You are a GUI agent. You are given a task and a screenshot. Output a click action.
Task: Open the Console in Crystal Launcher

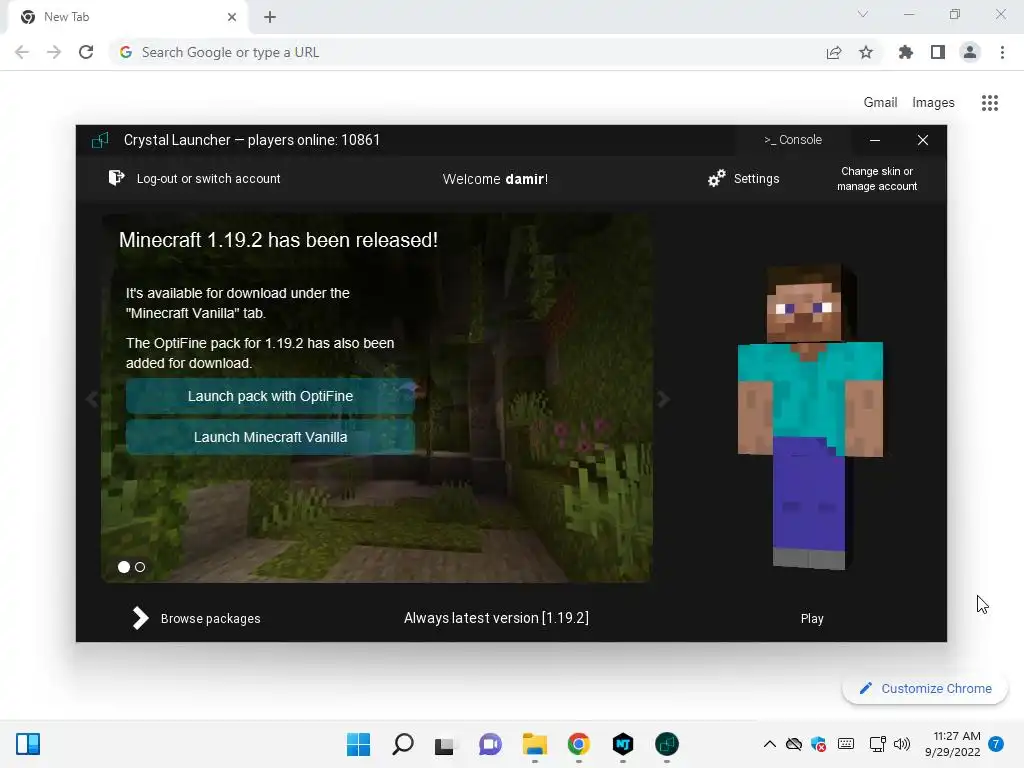click(793, 140)
